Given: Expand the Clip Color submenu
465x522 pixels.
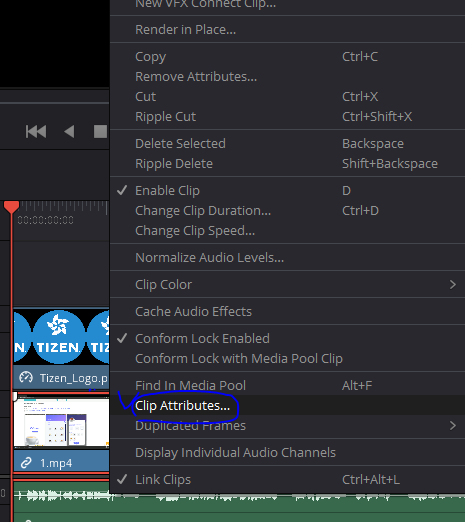Looking at the screenshot, I should pyautogui.click(x=287, y=285).
